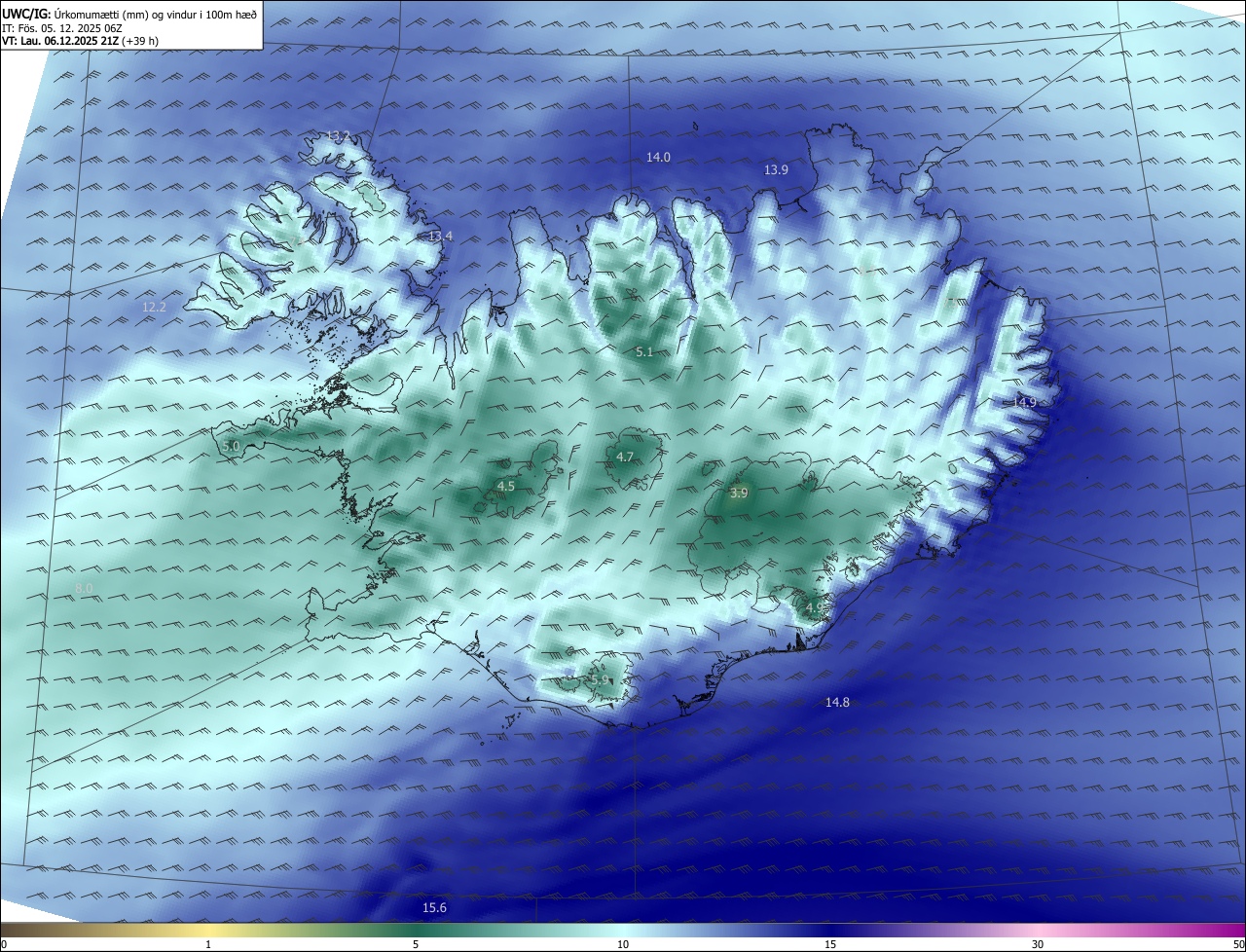This screenshot has height=952, width=1246.
Task: Click the 30 tick label on the color scale
Action: pyautogui.click(x=1038, y=944)
